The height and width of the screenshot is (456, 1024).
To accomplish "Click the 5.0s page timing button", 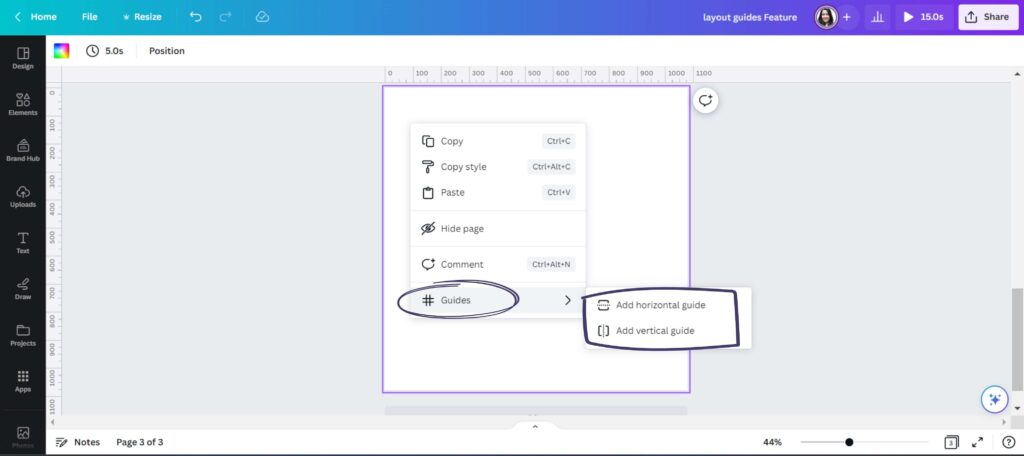I will tap(104, 51).
